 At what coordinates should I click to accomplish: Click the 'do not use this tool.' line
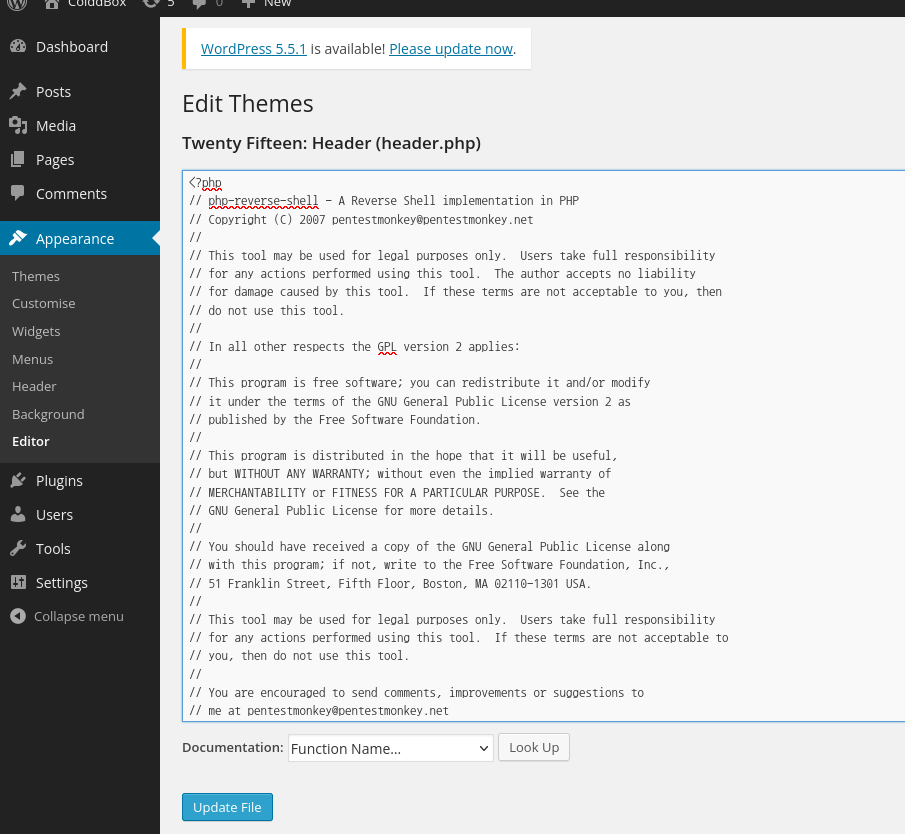[x=267, y=311]
